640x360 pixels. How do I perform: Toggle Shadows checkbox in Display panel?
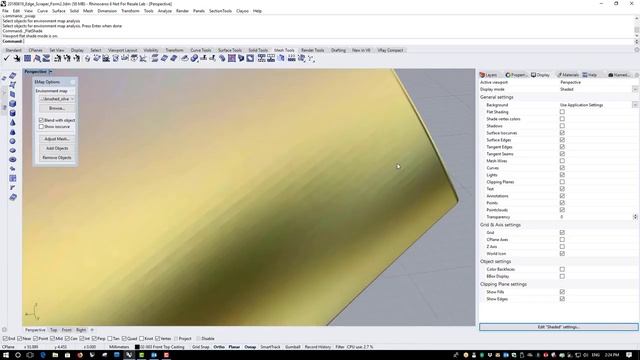pyautogui.click(x=562, y=126)
